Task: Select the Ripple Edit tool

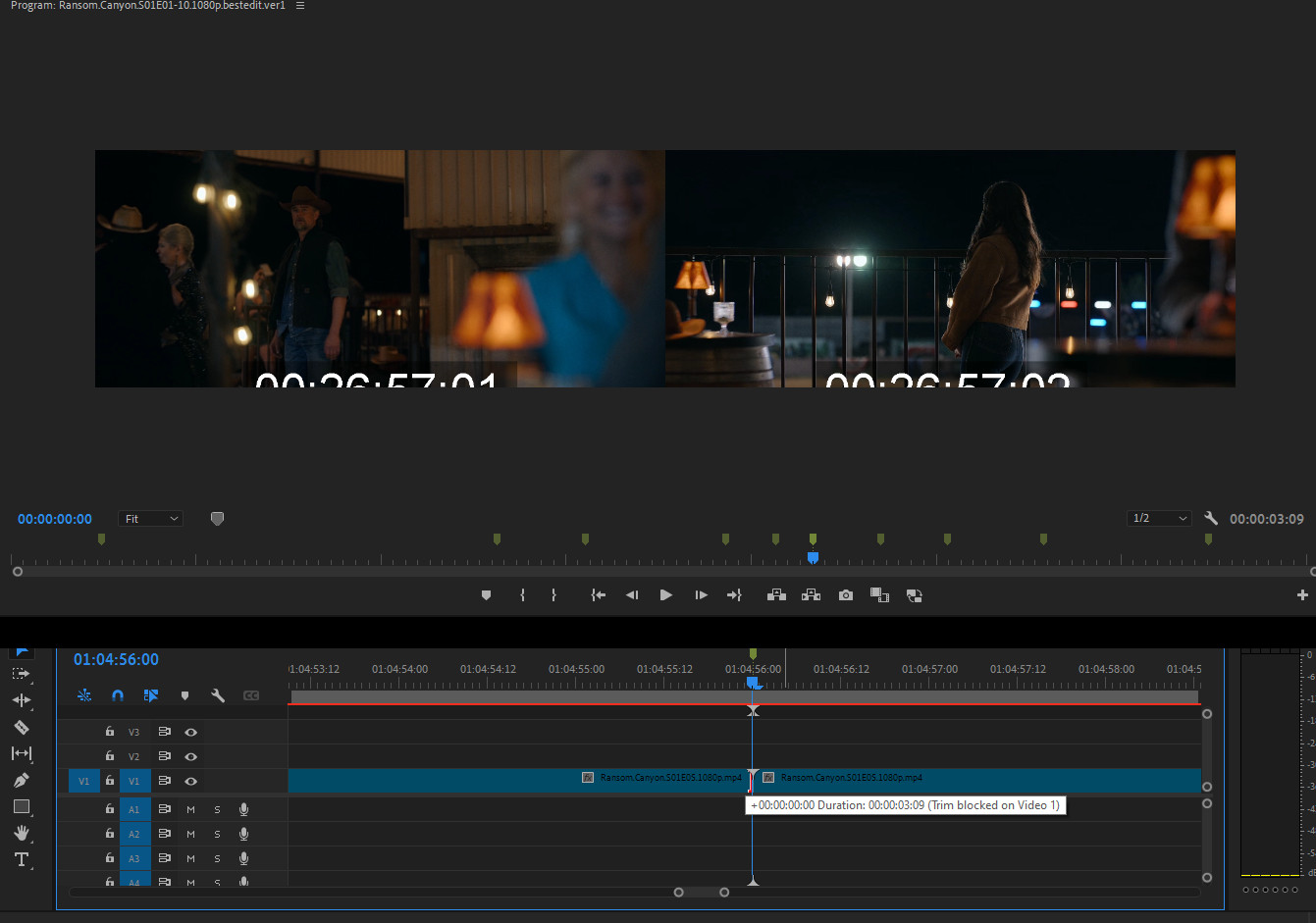Action: tap(21, 700)
